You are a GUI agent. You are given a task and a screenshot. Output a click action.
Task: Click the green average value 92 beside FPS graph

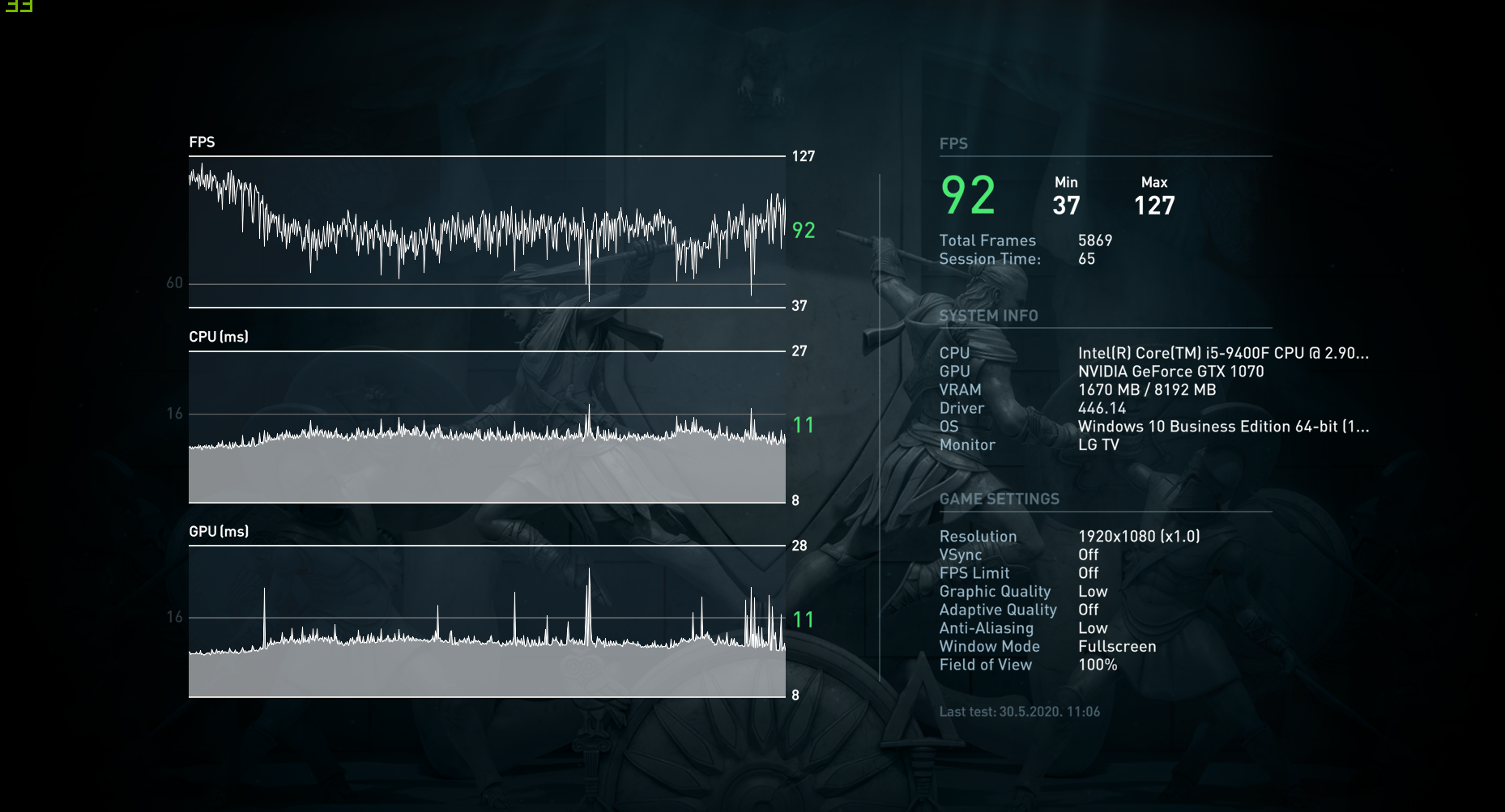tap(804, 230)
